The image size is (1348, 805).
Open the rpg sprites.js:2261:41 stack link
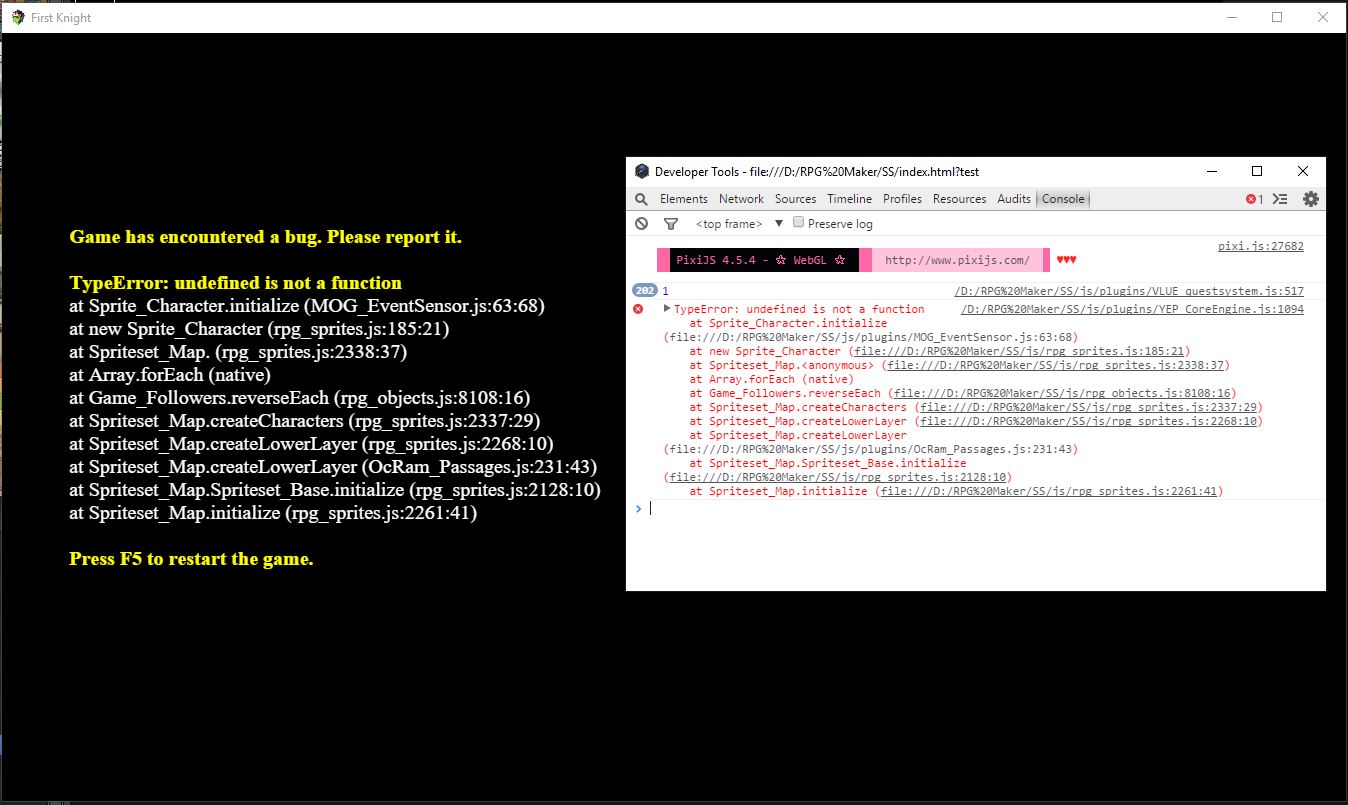[x=1051, y=491]
